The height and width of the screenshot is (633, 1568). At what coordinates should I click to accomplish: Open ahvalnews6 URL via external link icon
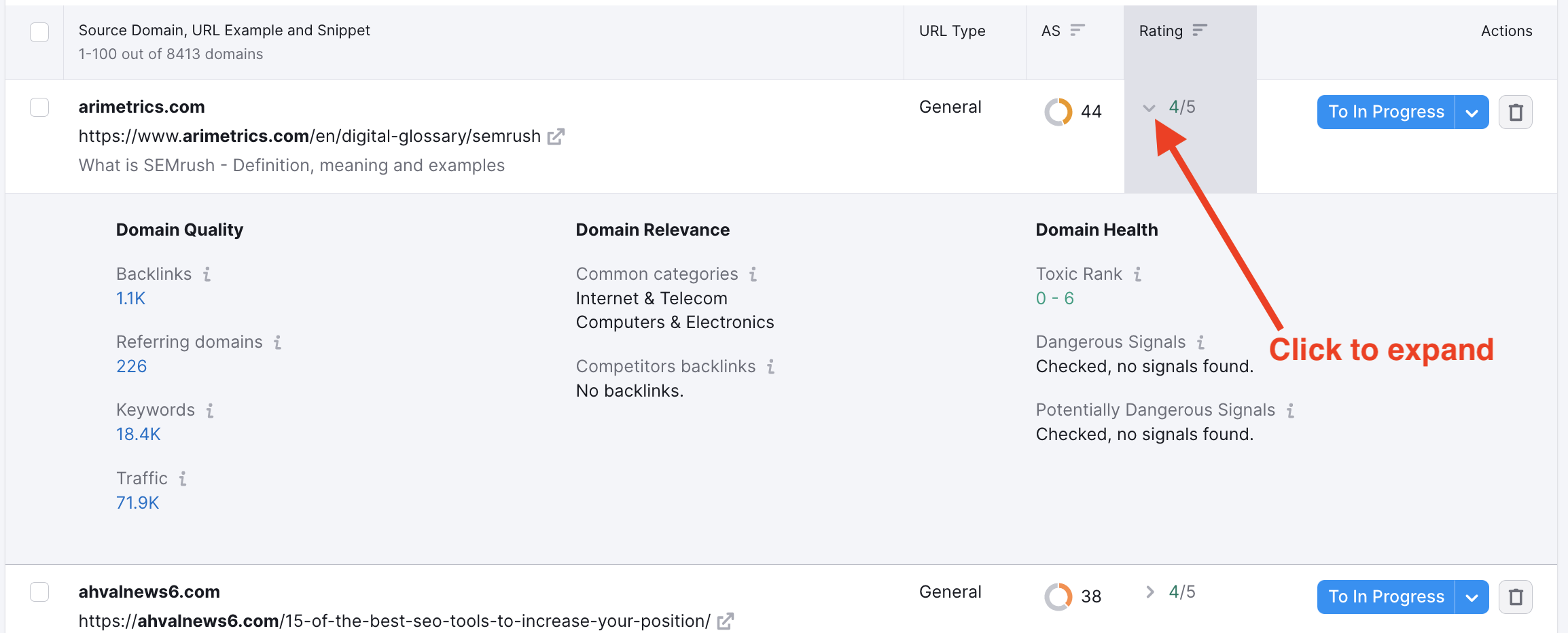click(x=726, y=620)
